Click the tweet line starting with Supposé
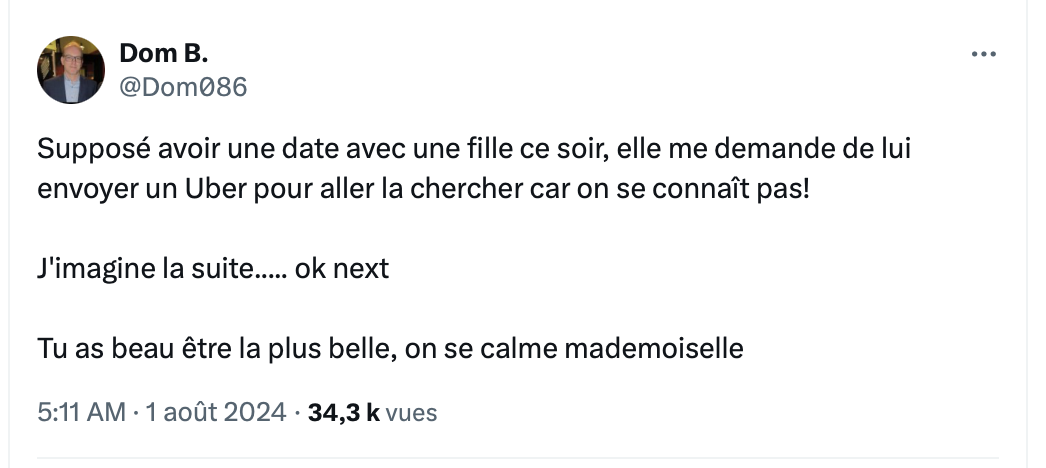Screen dimensions: 1046x468 point(475,152)
